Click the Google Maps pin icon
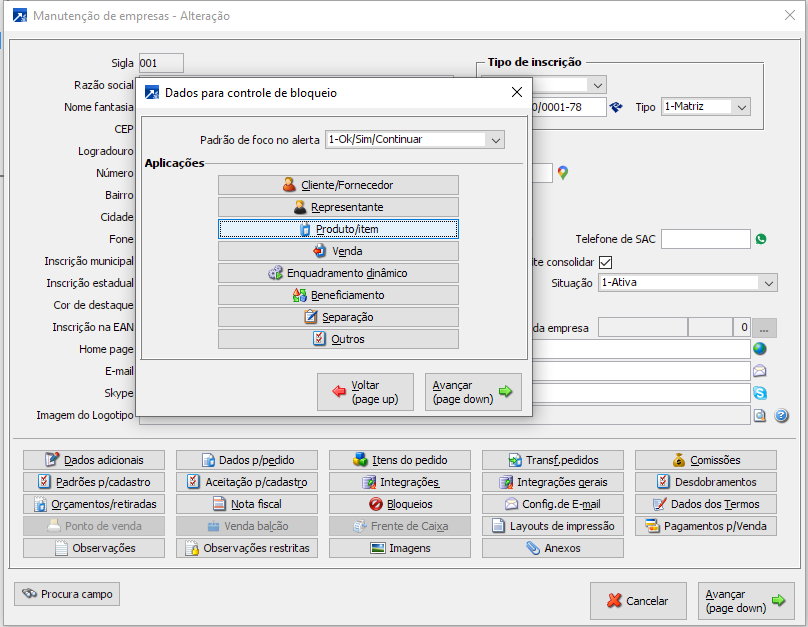Image resolution: width=808 pixels, height=627 pixels. [563, 173]
